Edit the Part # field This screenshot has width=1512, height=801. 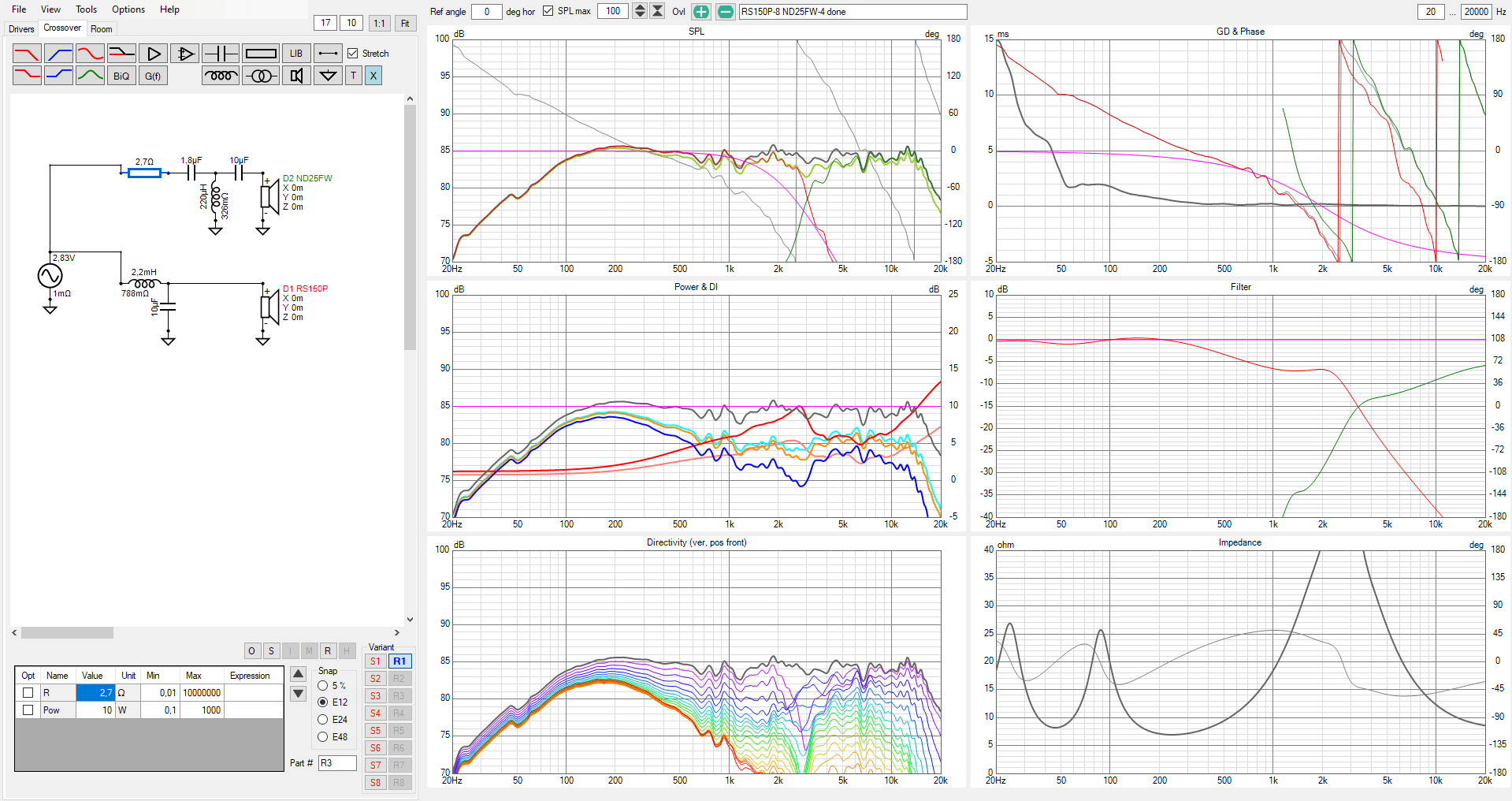click(x=337, y=763)
